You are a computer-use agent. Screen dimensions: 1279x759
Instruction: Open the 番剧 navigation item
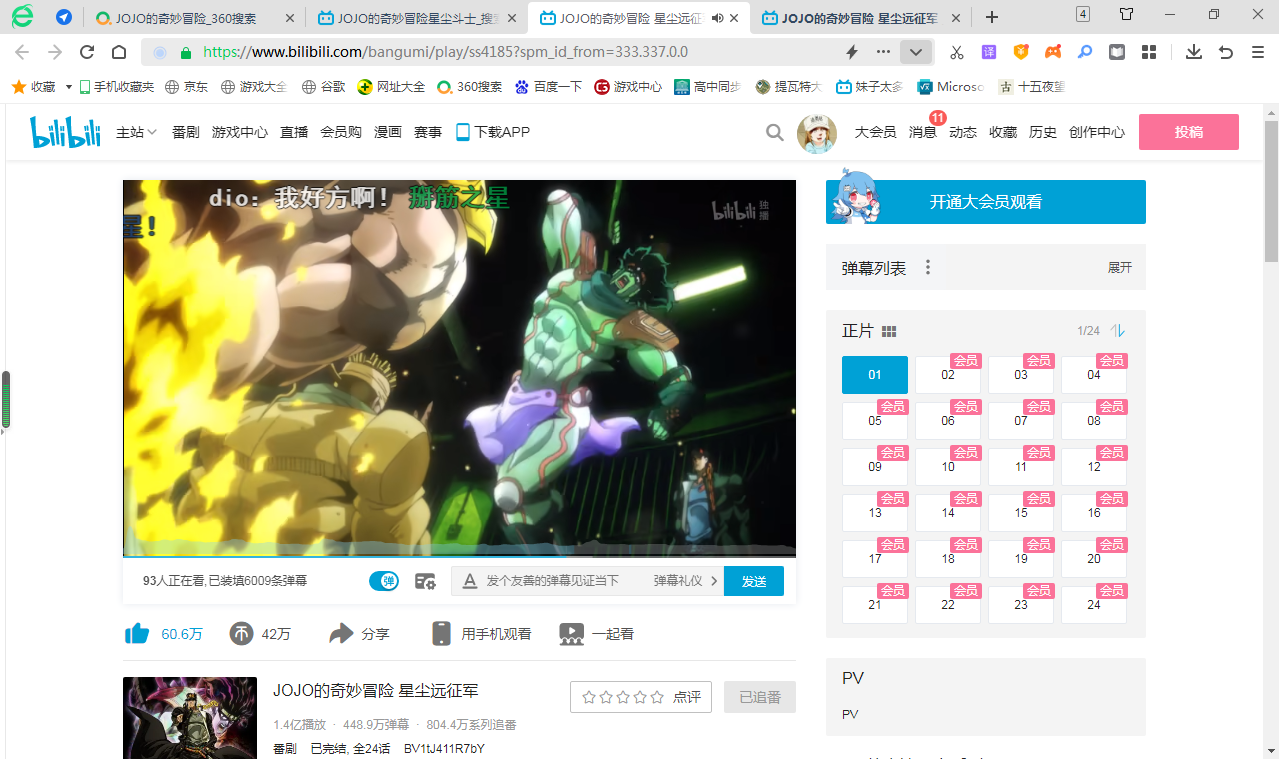coord(185,132)
